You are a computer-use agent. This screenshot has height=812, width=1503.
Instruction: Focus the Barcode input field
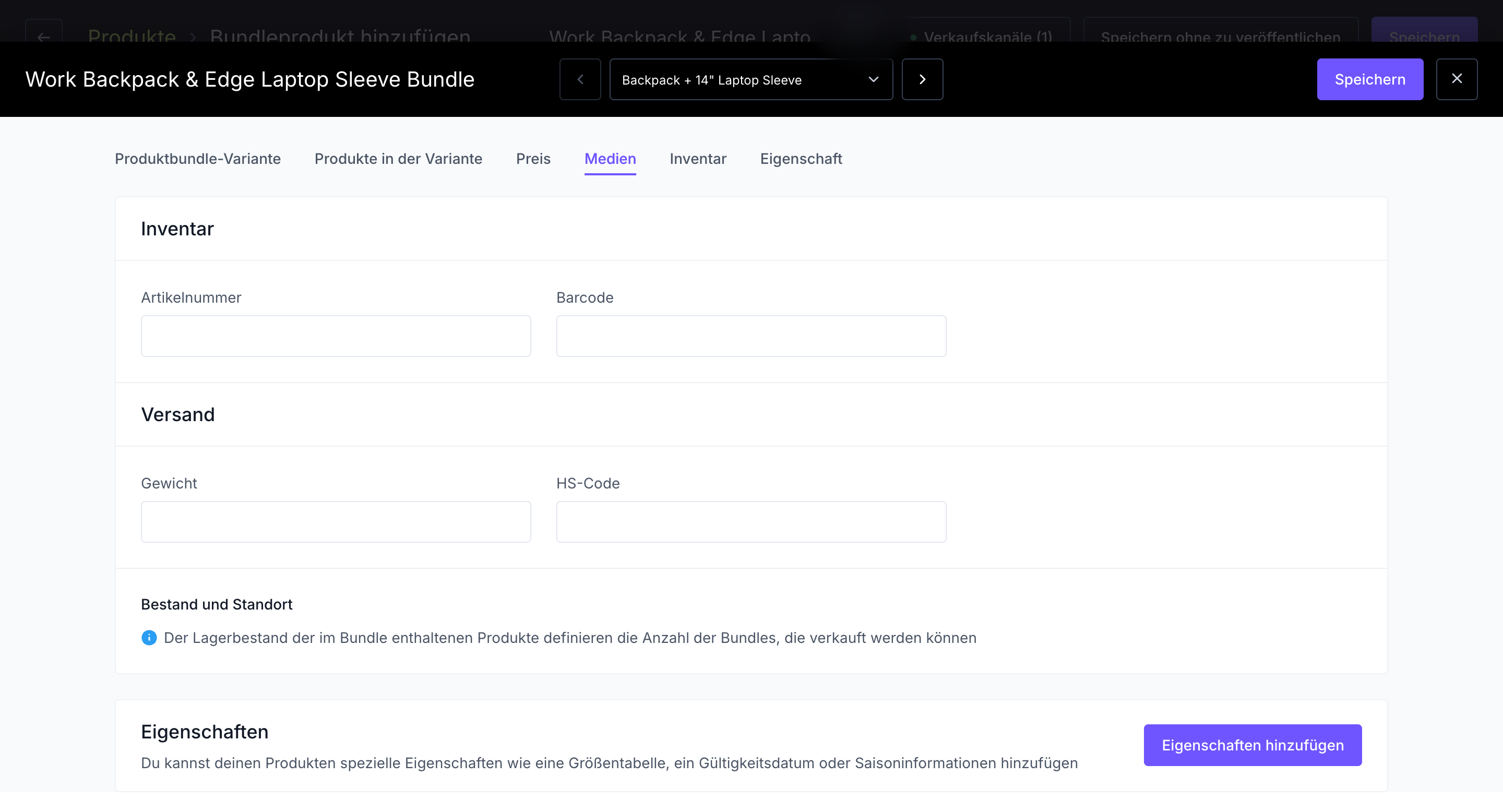[751, 336]
